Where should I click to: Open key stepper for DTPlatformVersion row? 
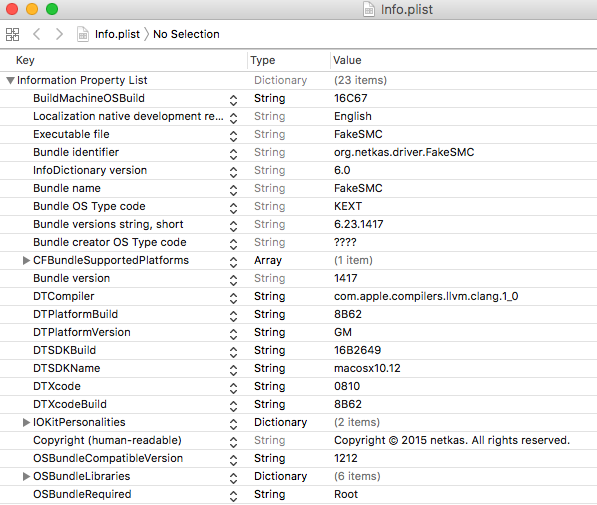point(233,334)
